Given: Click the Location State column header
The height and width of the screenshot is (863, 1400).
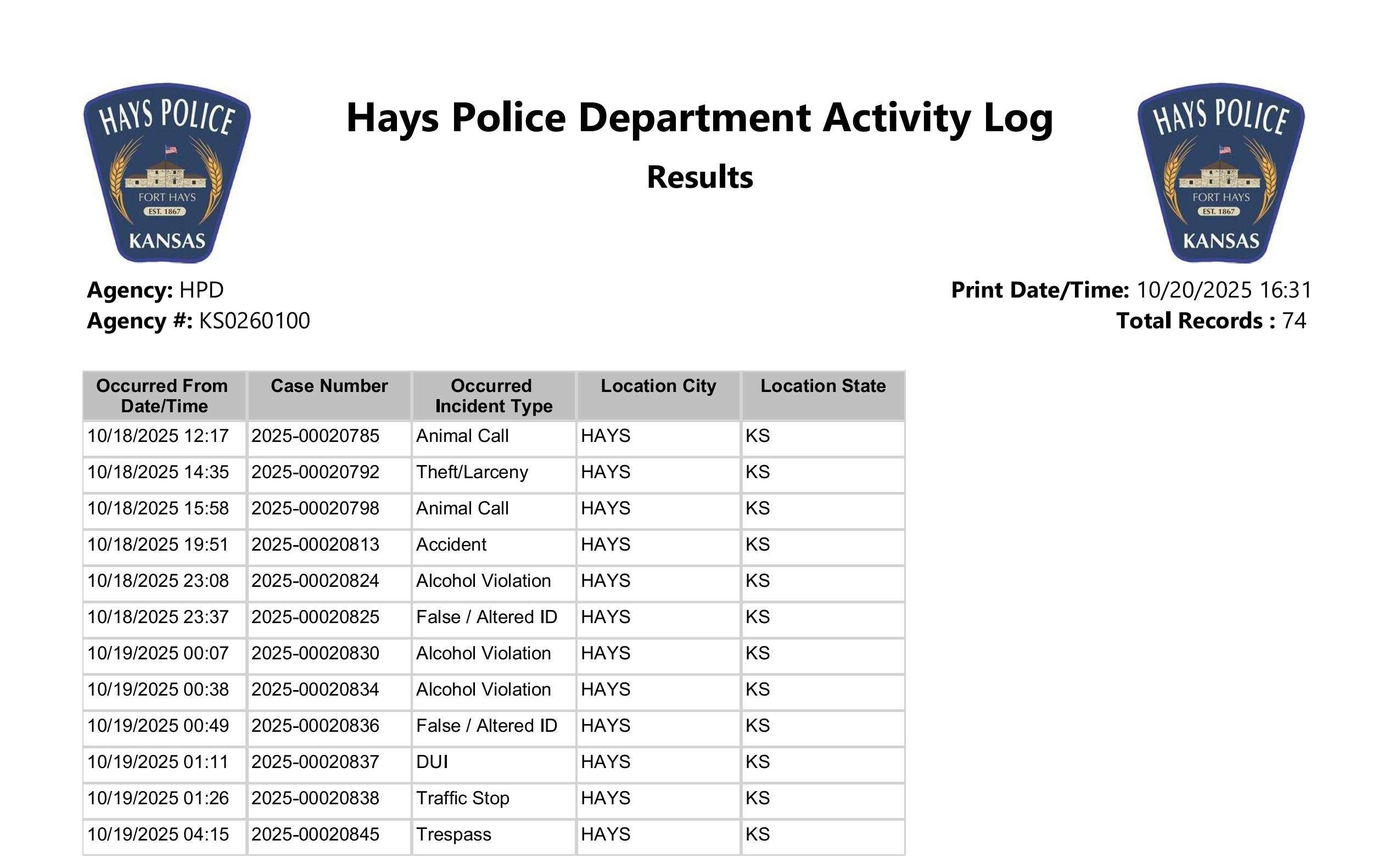Looking at the screenshot, I should pyautogui.click(x=822, y=386).
